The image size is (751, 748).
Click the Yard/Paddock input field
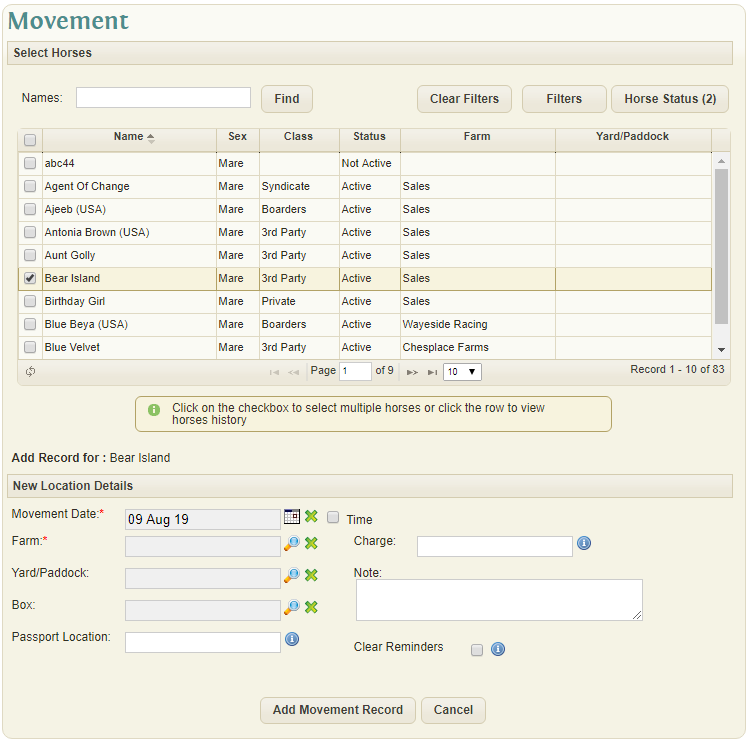(x=203, y=578)
